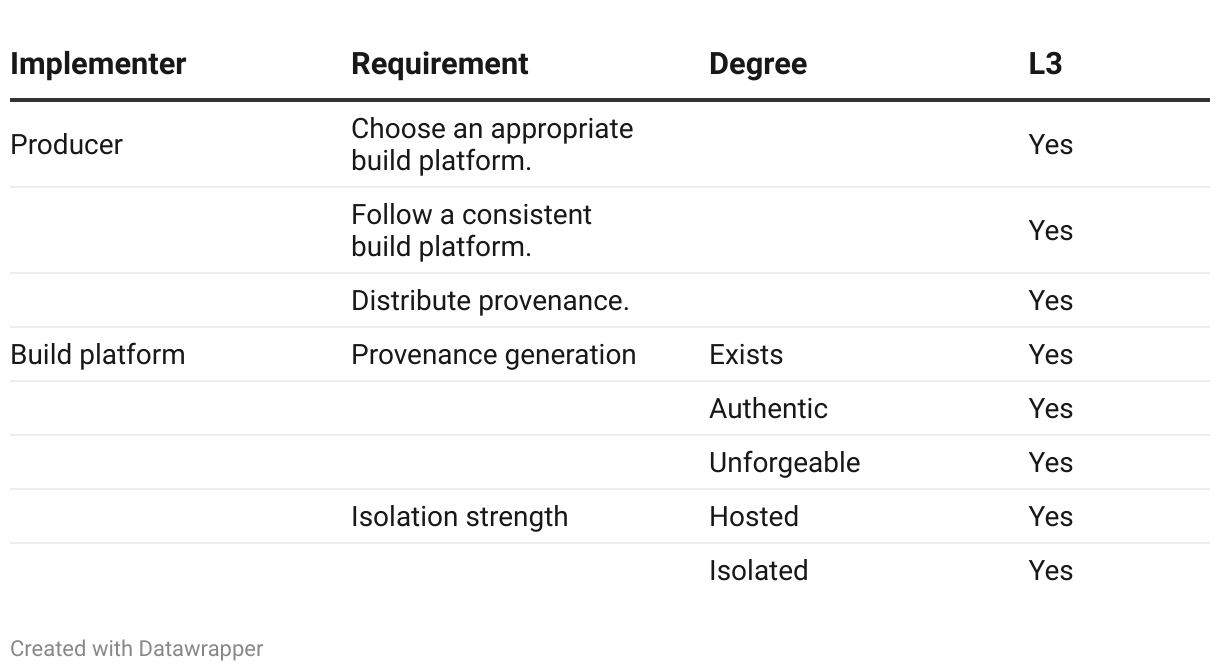Click Yes in the Producer row
The image size is (1220, 672).
(1050, 145)
